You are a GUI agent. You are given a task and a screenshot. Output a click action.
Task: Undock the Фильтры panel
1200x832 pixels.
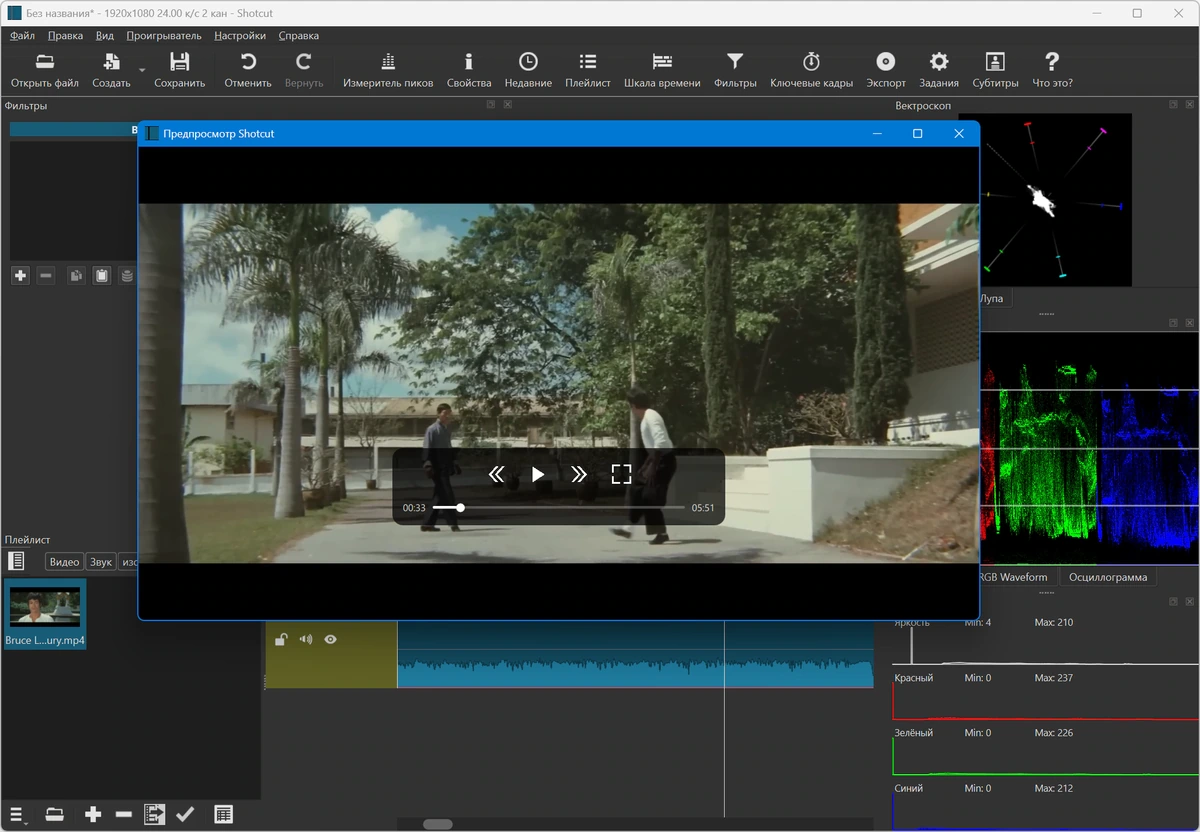[x=491, y=105]
